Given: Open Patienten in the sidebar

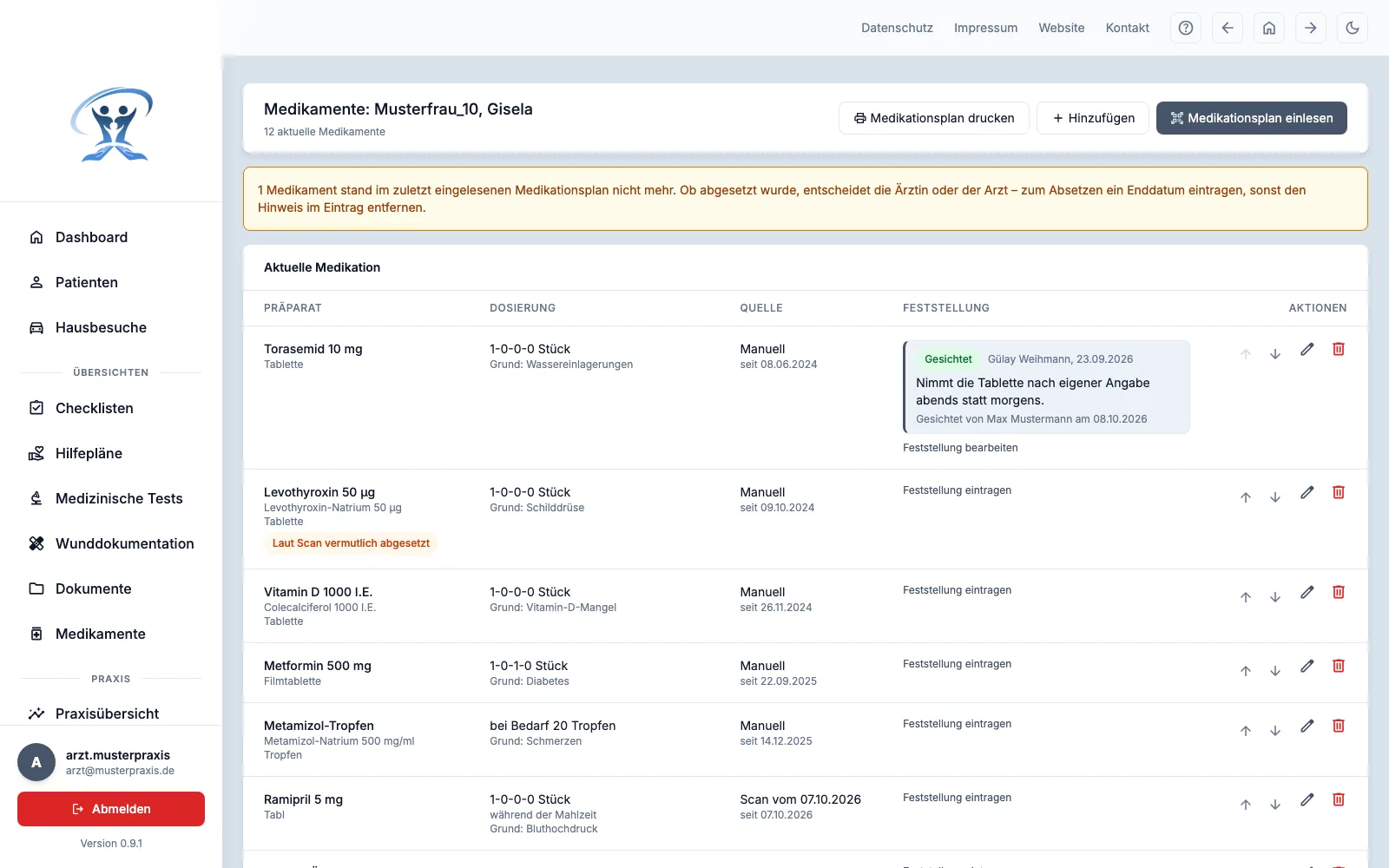Looking at the screenshot, I should [x=111, y=282].
